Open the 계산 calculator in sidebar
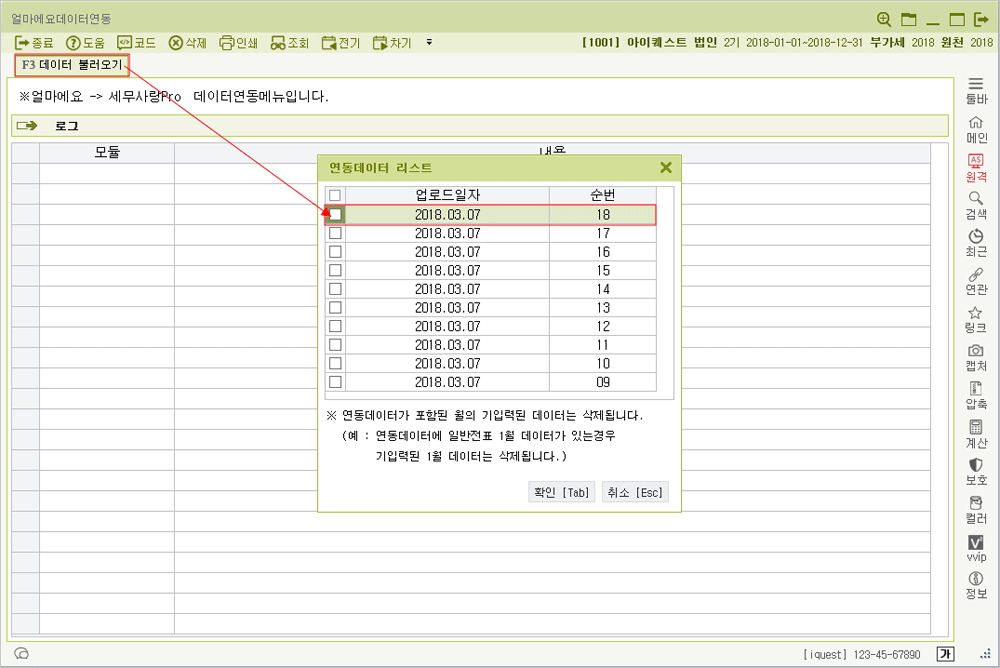Screen dimensions: 1000x668 [976, 434]
